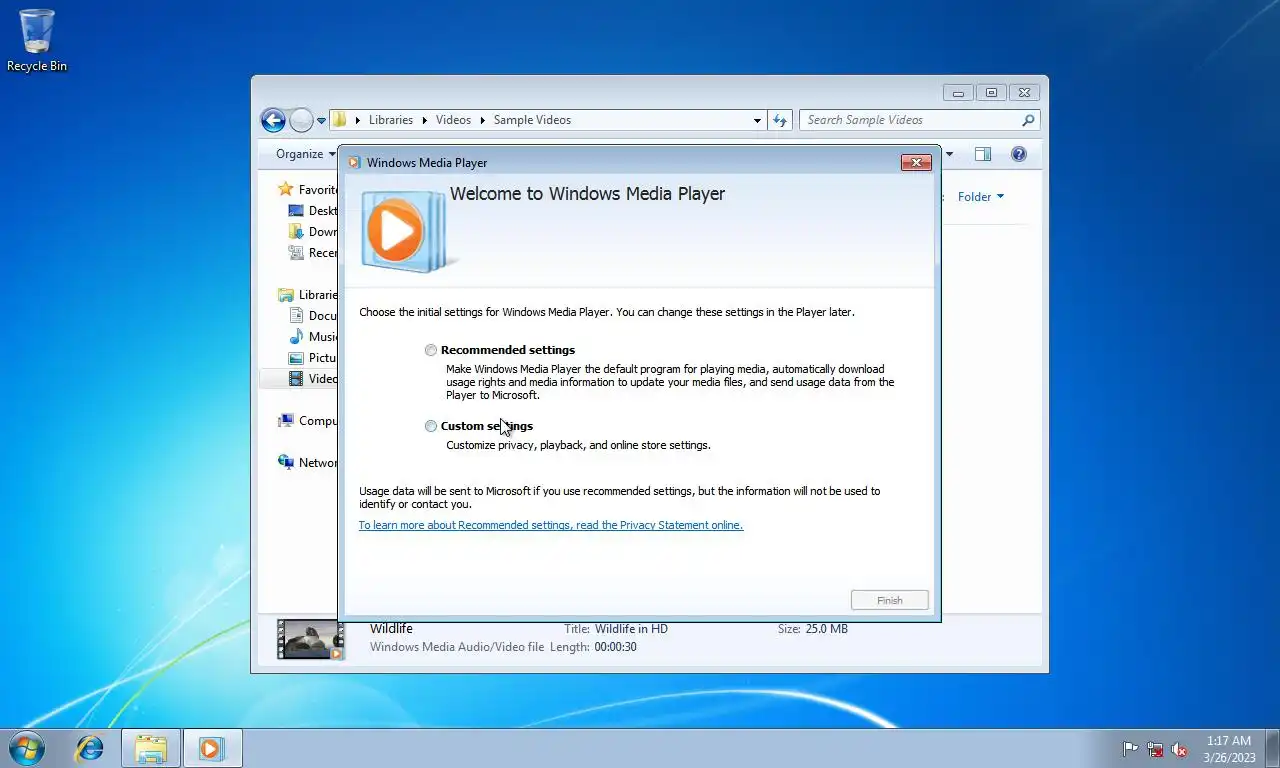The image size is (1280, 768).
Task: Click Libraries in the address bar
Action: tap(390, 120)
